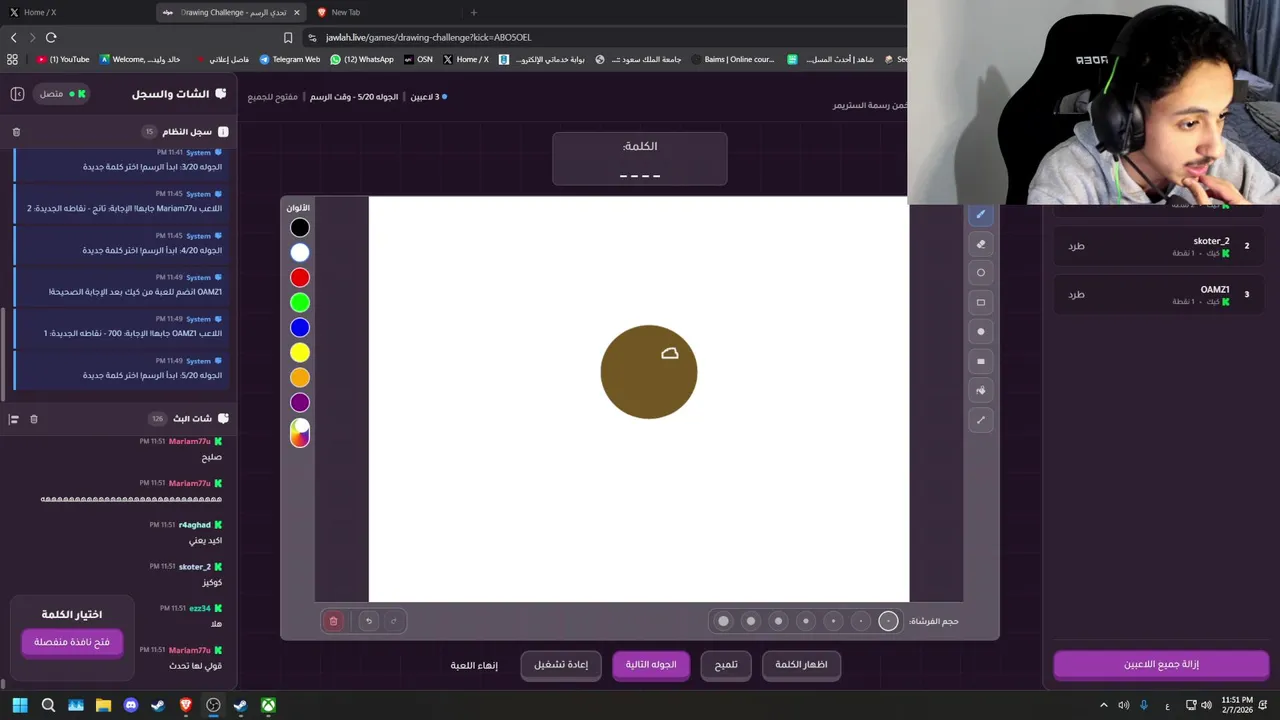This screenshot has width=1280, height=720.
Task: Close the Drawing Challenge tab
Action: pos(296,12)
